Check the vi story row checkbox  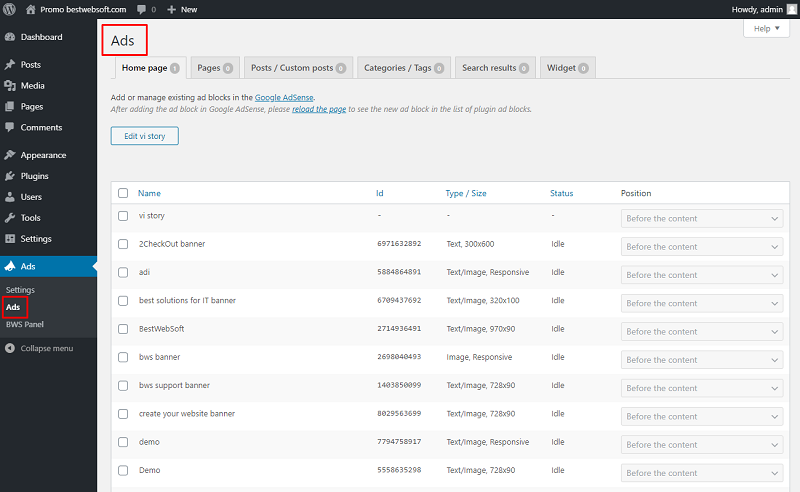pyautogui.click(x=123, y=216)
